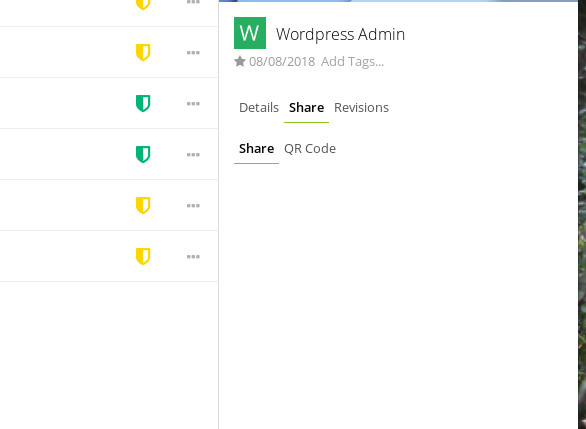The image size is (586, 429).
Task: Click the Add Tags... field
Action: [352, 62]
